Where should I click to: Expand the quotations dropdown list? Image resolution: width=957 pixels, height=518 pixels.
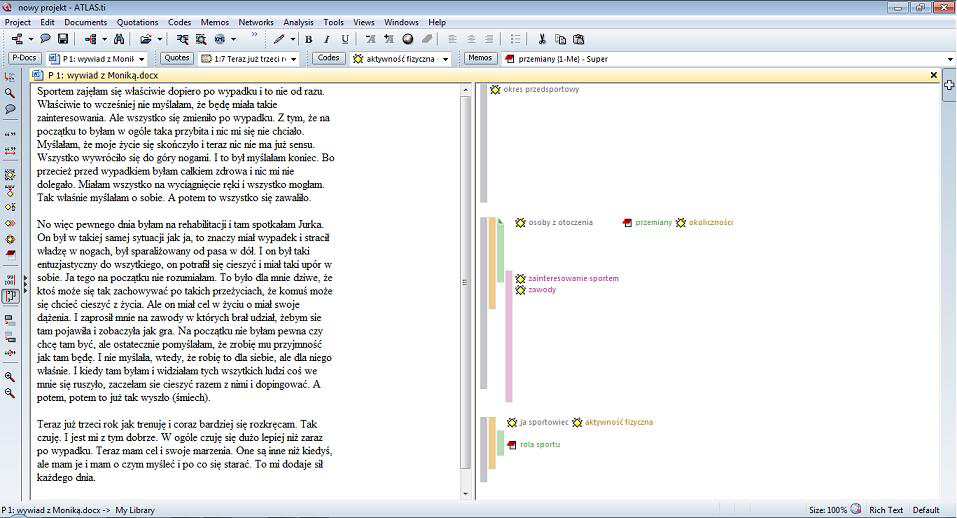294,59
